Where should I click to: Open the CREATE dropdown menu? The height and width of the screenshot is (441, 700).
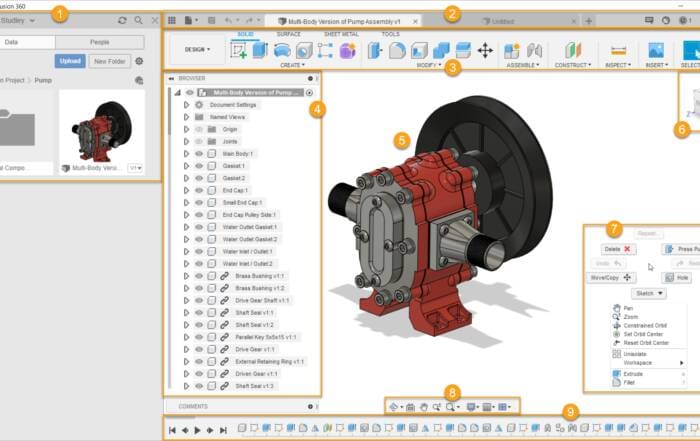pyautogui.click(x=292, y=65)
